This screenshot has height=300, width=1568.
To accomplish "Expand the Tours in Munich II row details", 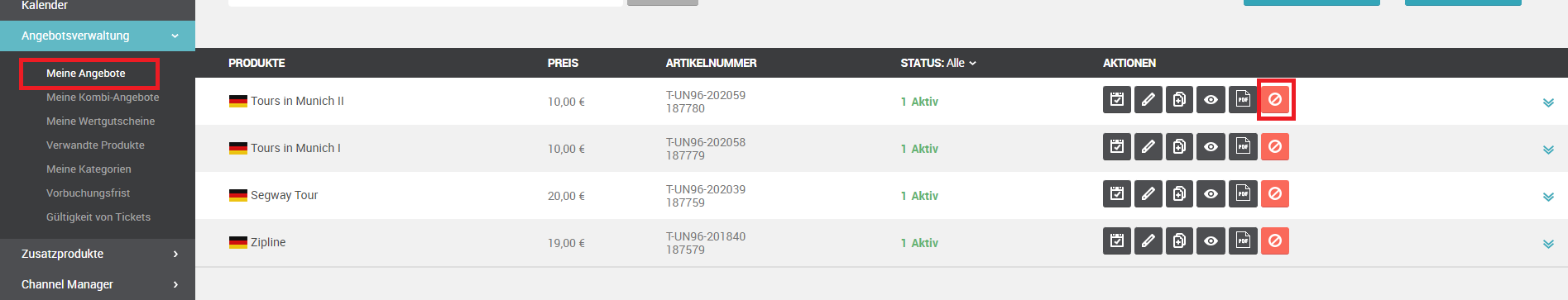I will click(x=1548, y=102).
